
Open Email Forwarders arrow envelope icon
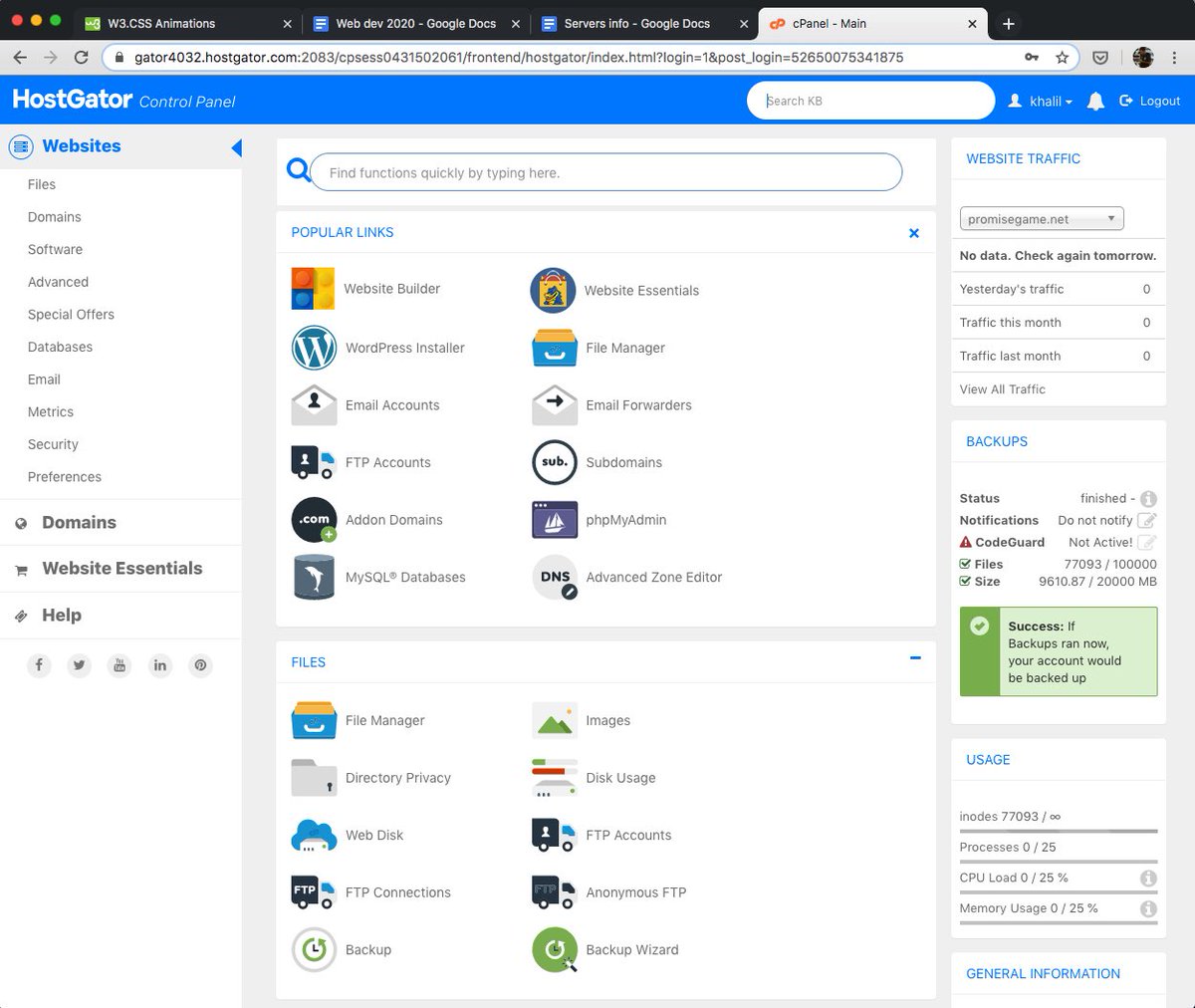[x=555, y=405]
